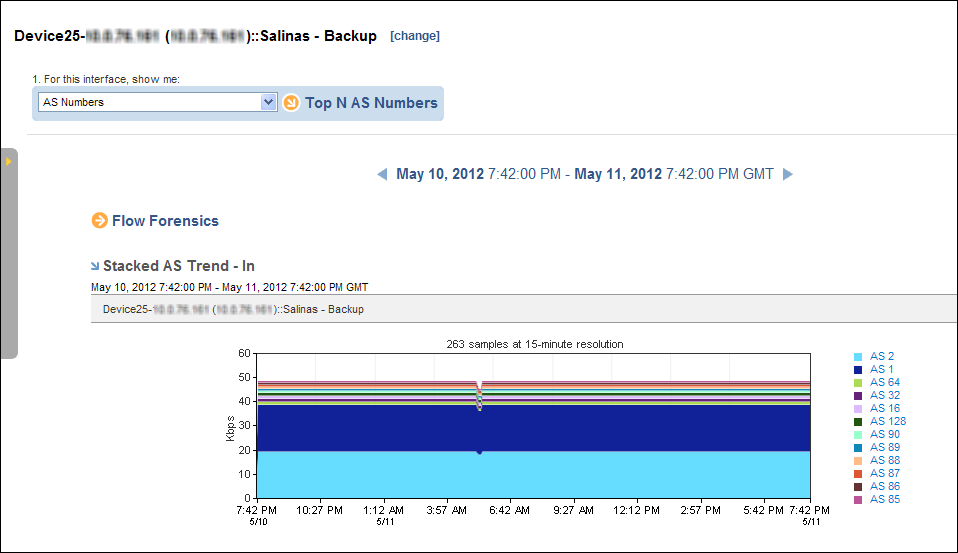Collapse the Stacked AS Trend - In section
Screen dimensions: 958x553
click(x=95, y=266)
